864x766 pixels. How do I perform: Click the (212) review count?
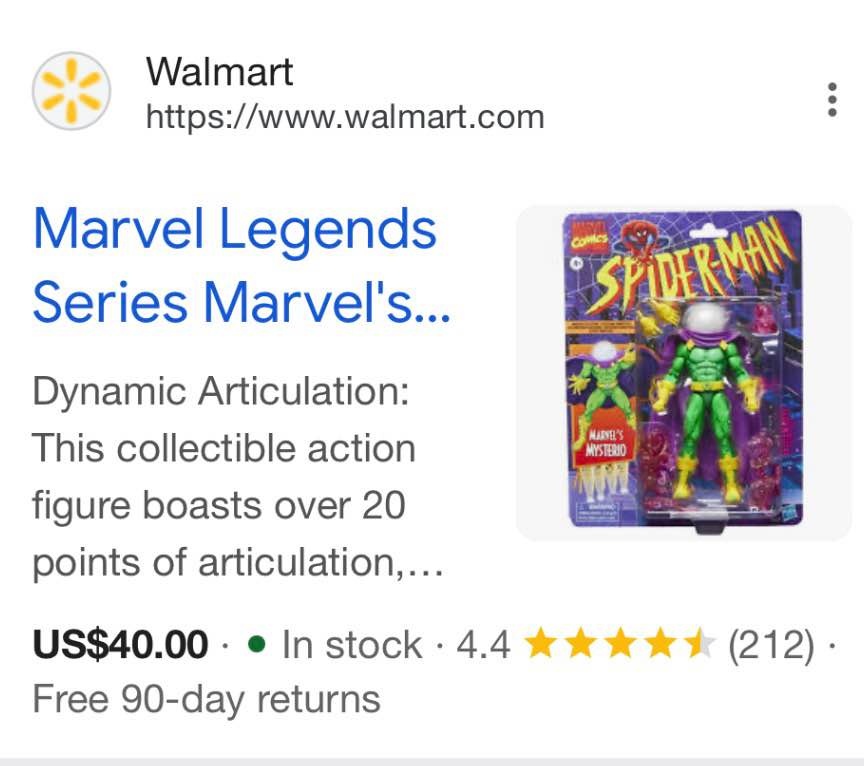[x=771, y=644]
